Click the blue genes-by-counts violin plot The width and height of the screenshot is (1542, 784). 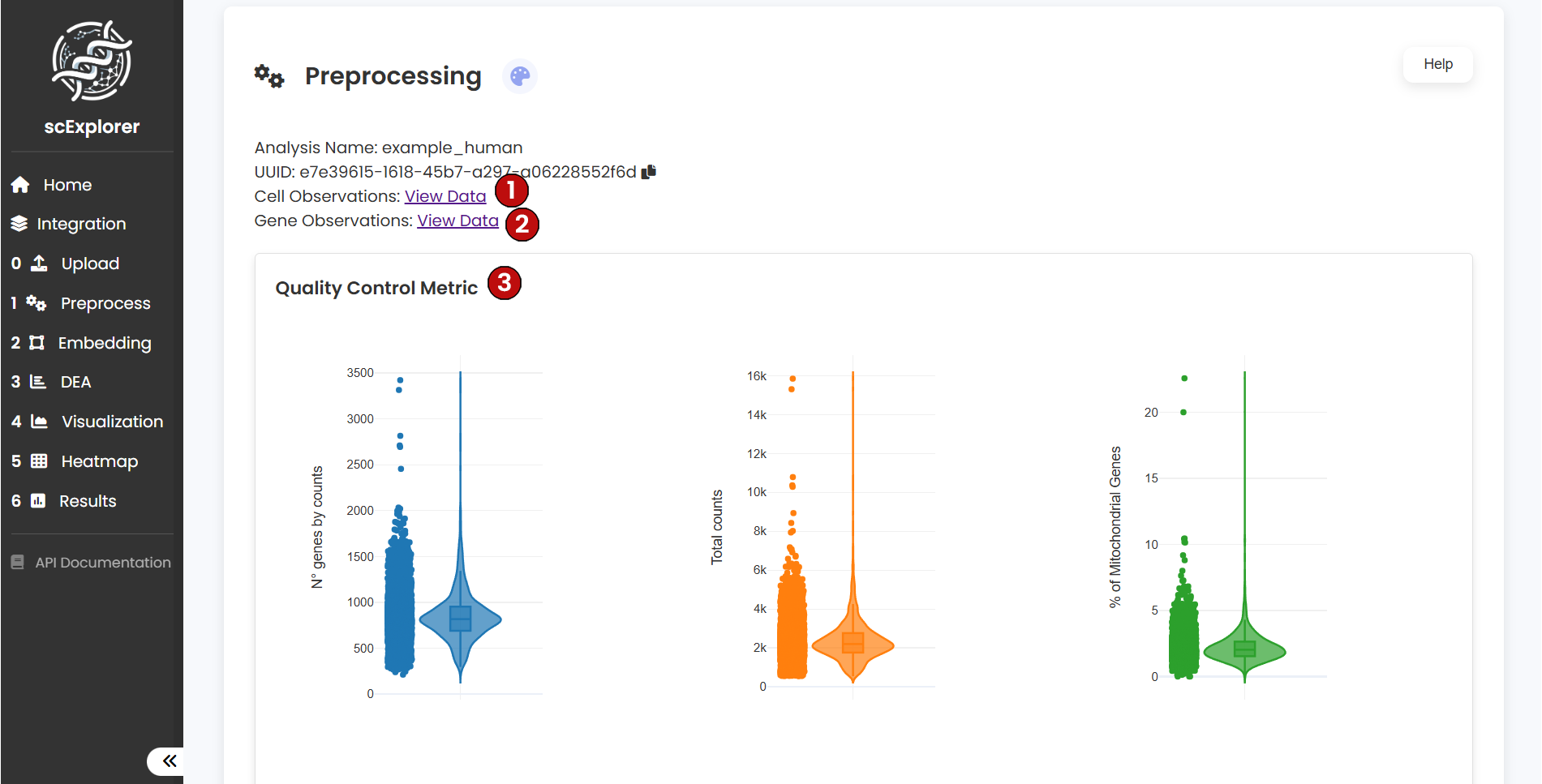[460, 619]
